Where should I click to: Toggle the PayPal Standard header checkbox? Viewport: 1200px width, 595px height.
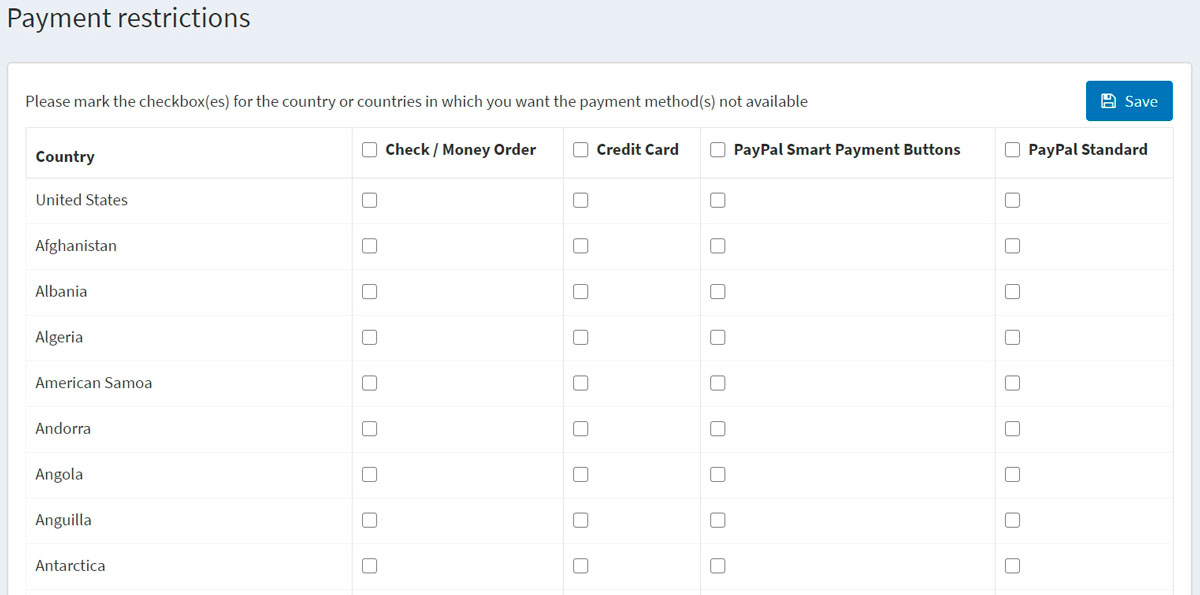(x=1012, y=150)
